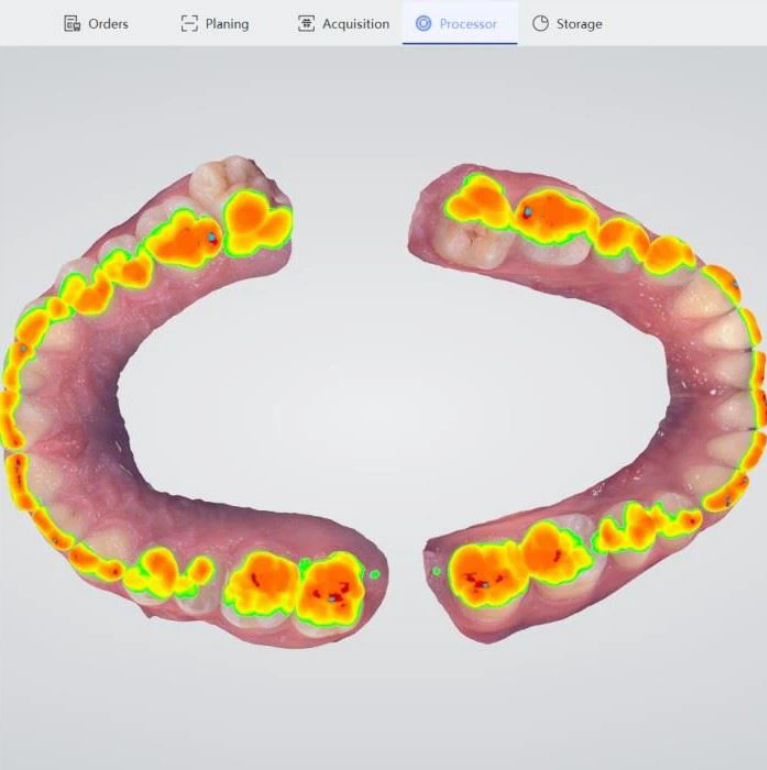
Task: Pick the red-spotted last molar at left arch bottom
Action: 332,588
